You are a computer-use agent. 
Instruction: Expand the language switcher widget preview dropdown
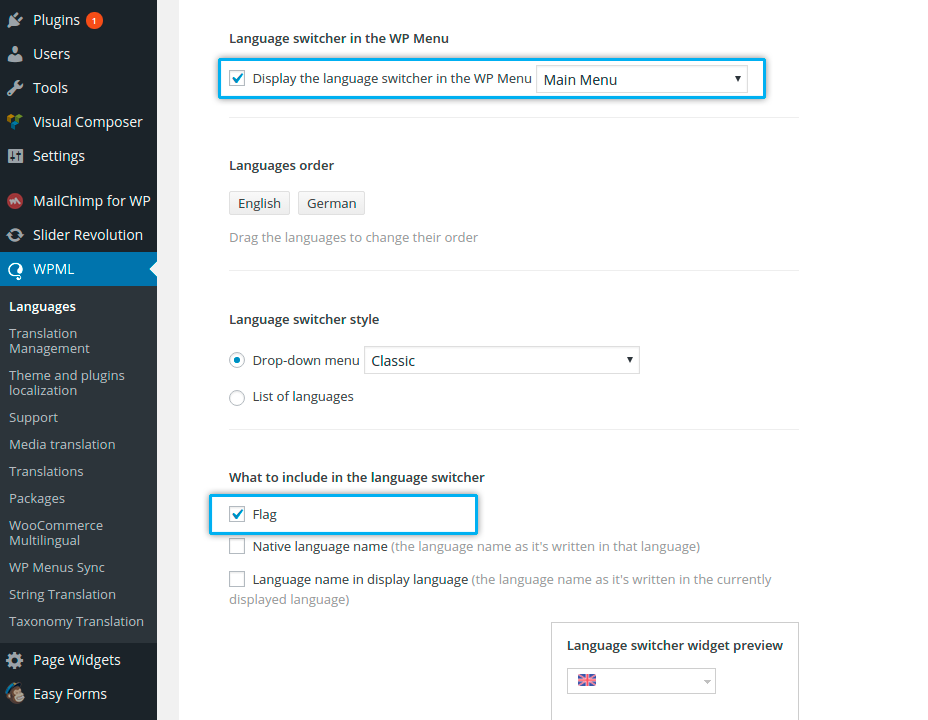(x=641, y=681)
